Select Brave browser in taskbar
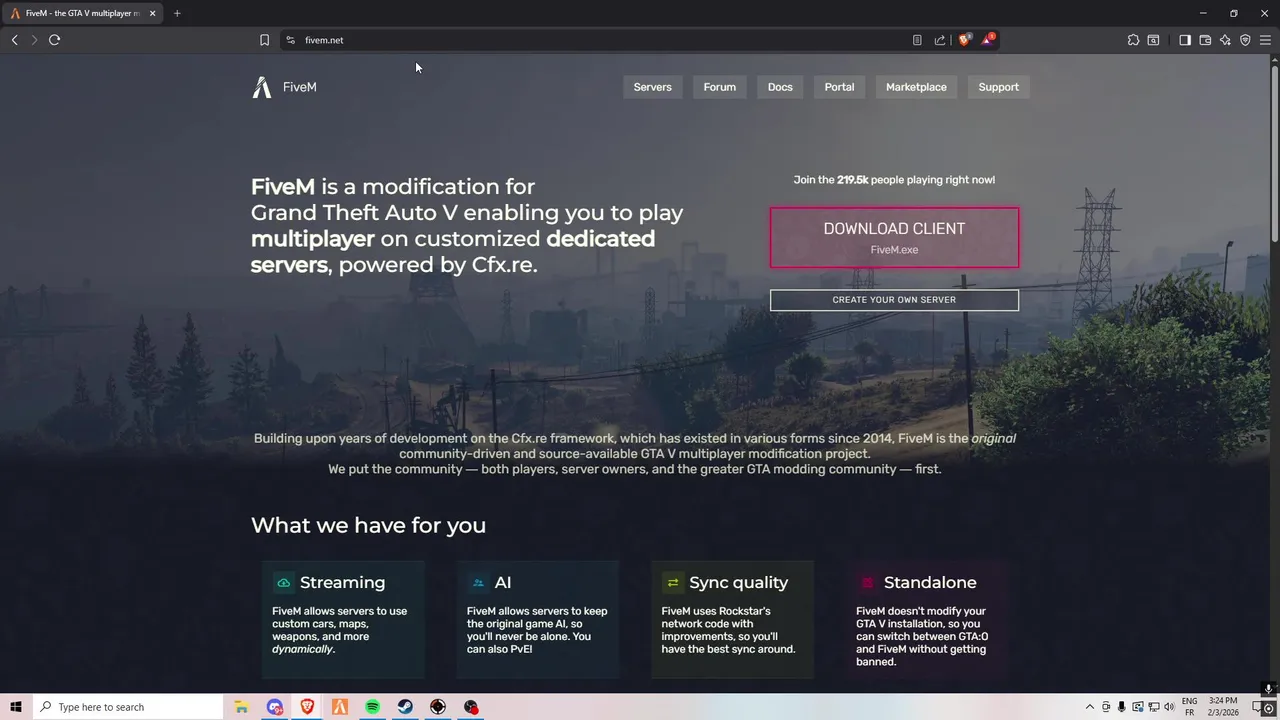Screen dimensions: 1280x720 tap(307, 707)
